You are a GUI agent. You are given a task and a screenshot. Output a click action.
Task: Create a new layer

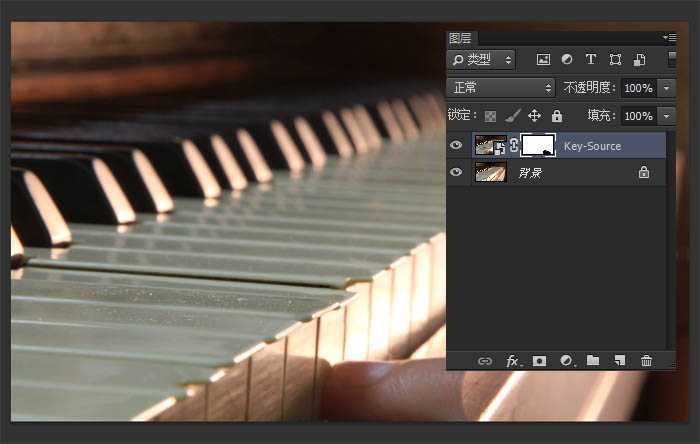pyautogui.click(x=619, y=361)
